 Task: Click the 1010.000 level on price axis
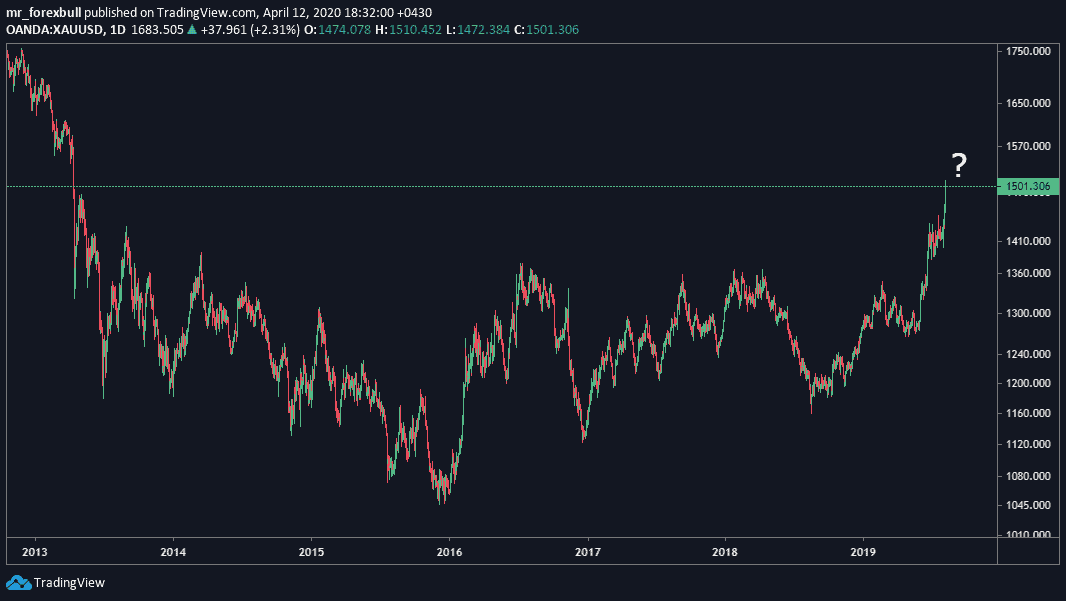click(1029, 535)
